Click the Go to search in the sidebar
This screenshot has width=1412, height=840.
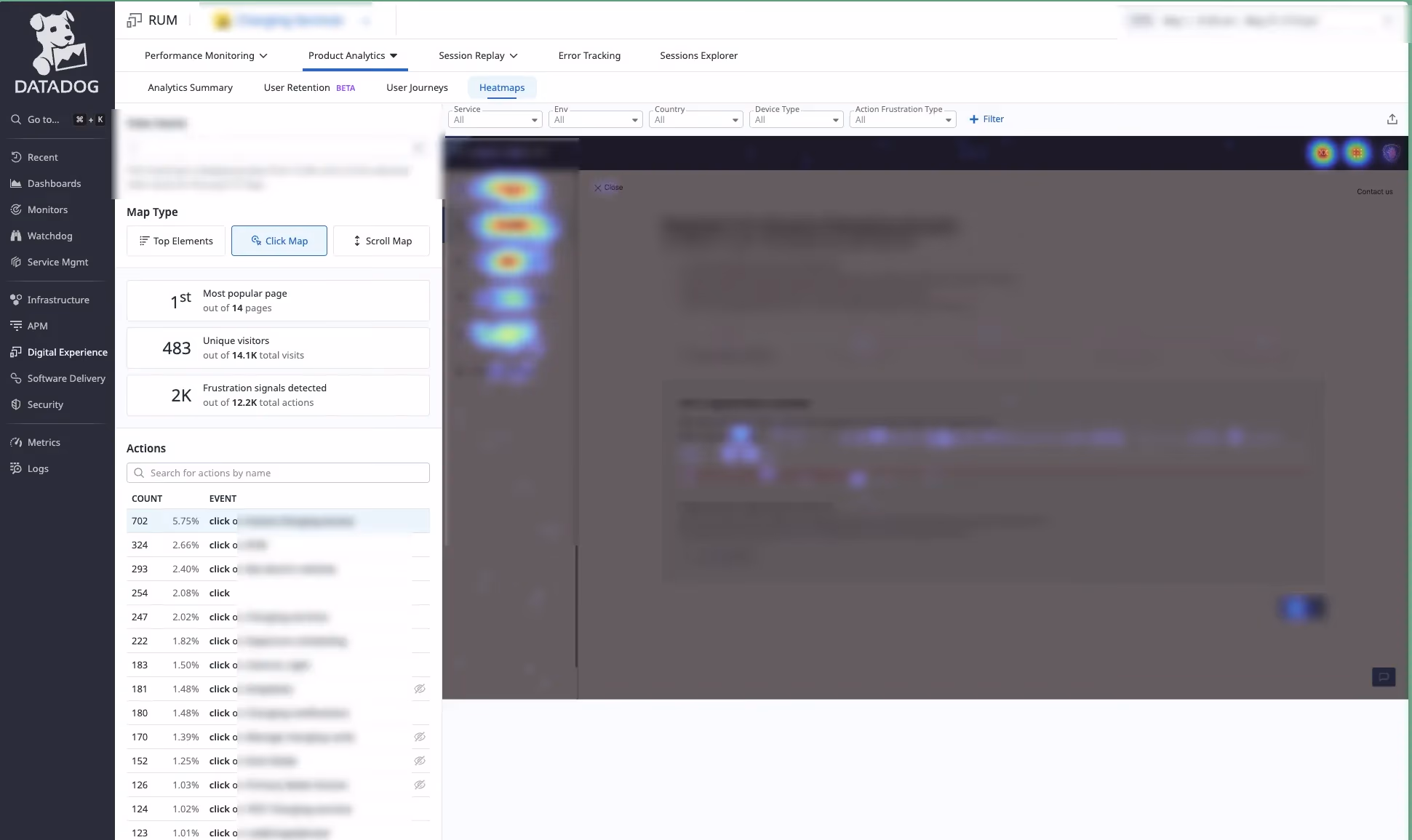coord(42,119)
